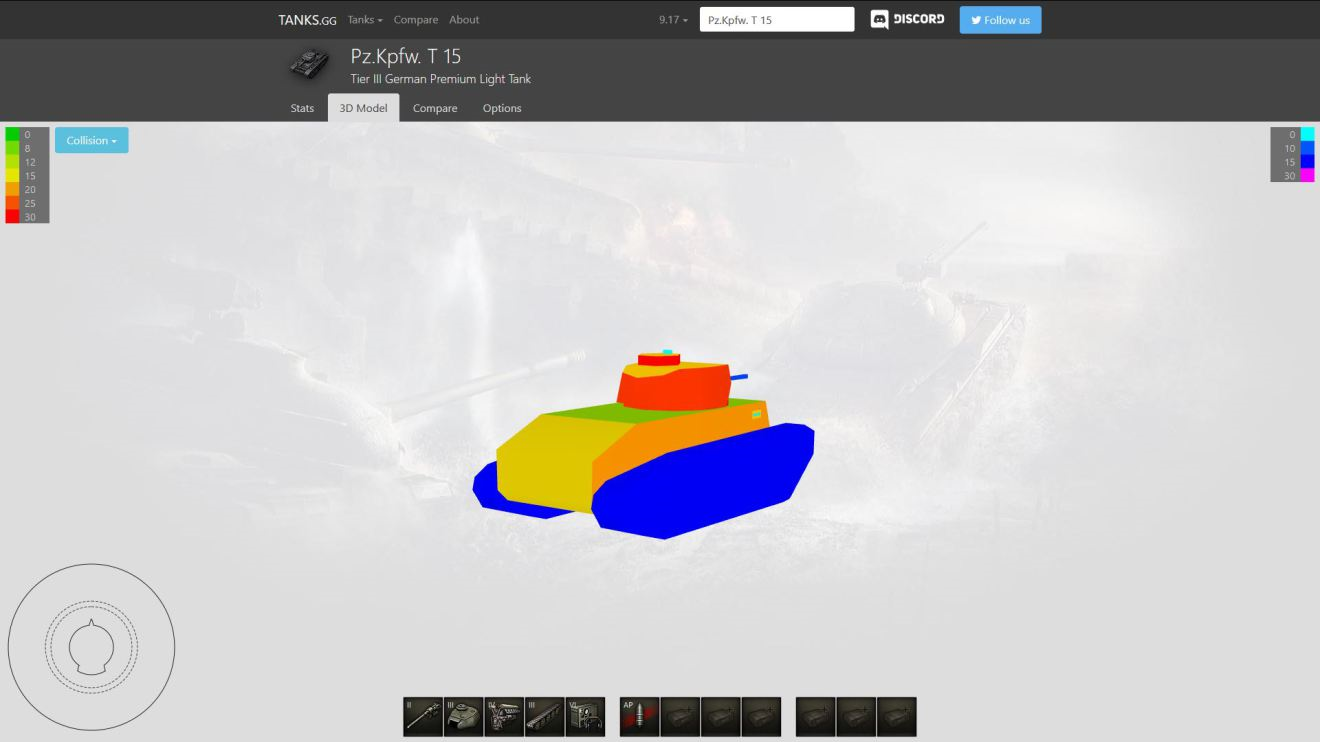Select the tracks suspension module icon

544,717
